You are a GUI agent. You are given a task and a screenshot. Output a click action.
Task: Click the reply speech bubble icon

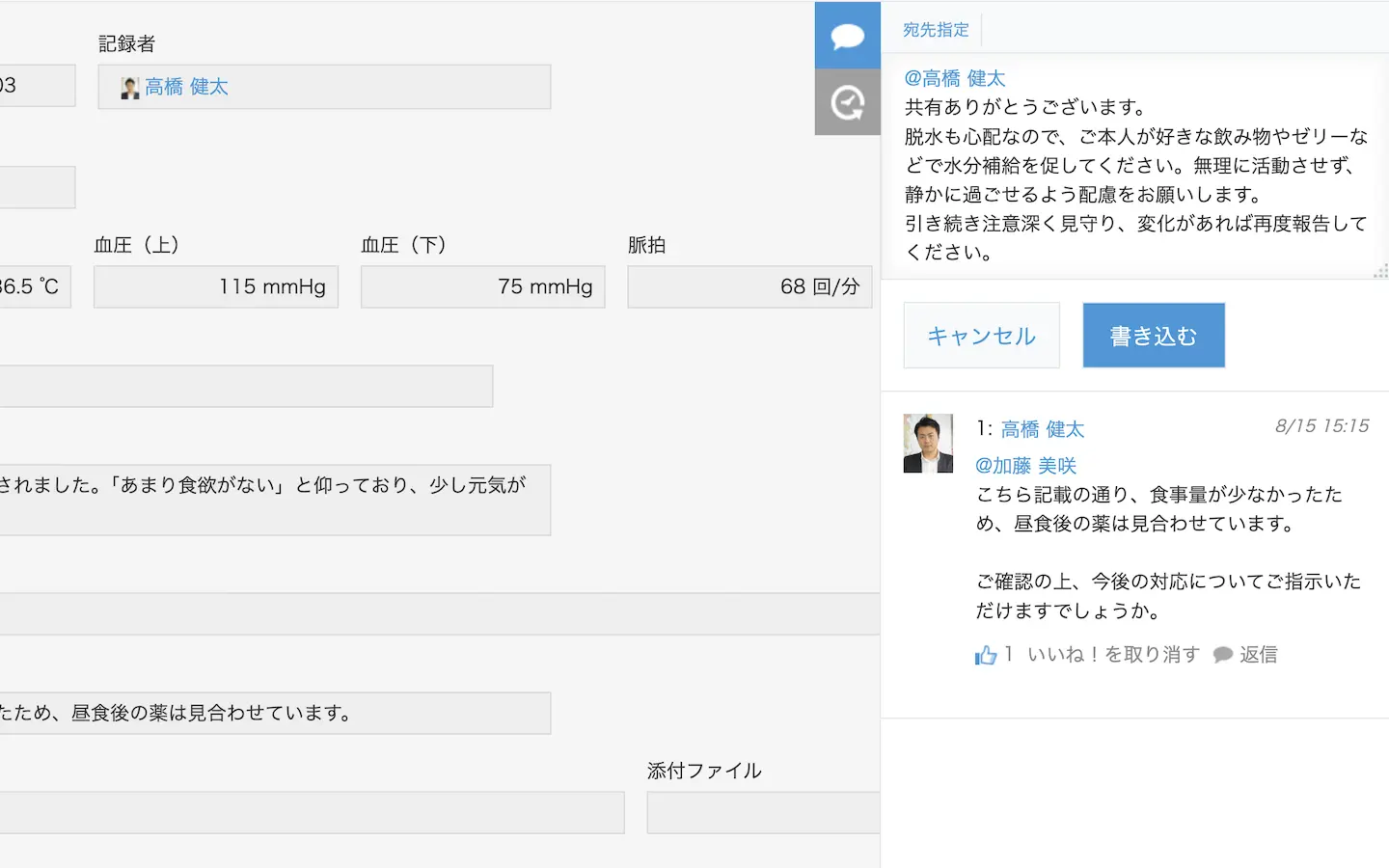[x=1223, y=655]
